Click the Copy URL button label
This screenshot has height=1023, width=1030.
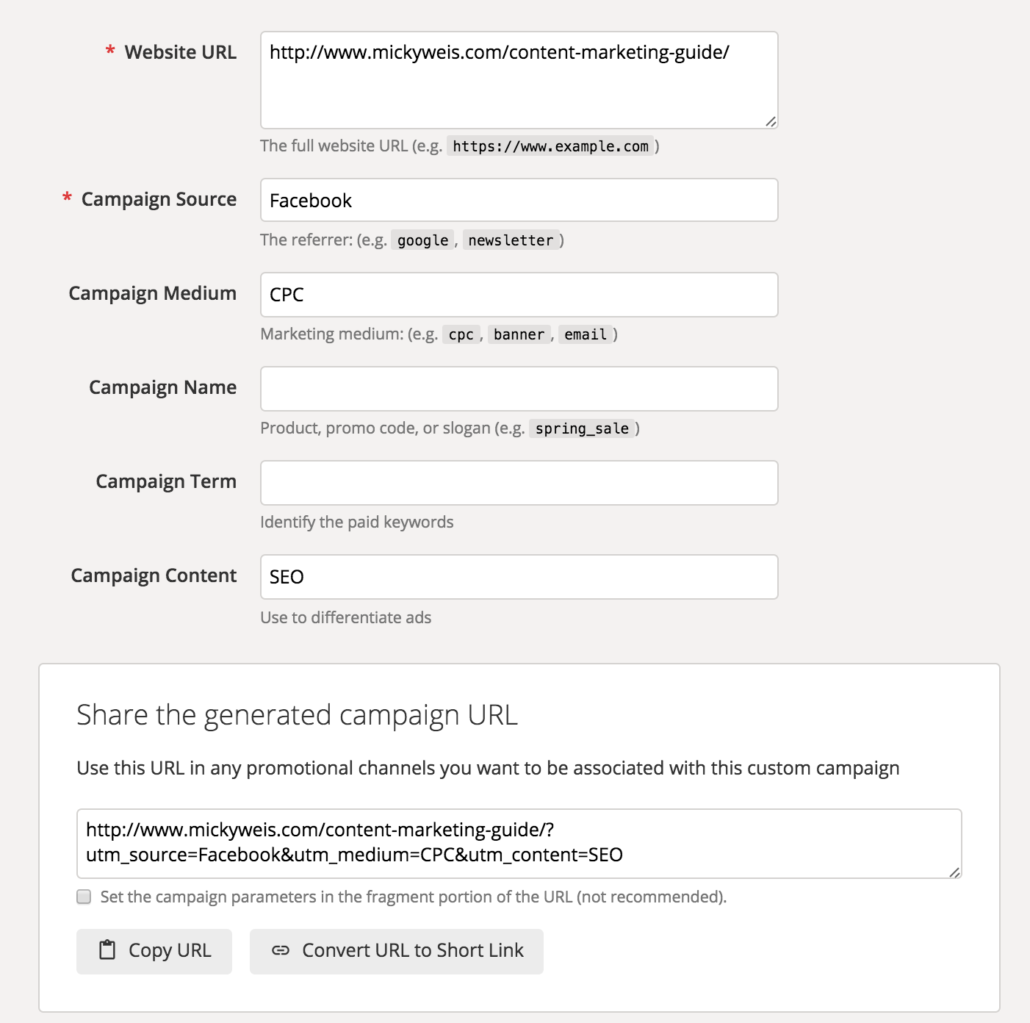click(169, 951)
